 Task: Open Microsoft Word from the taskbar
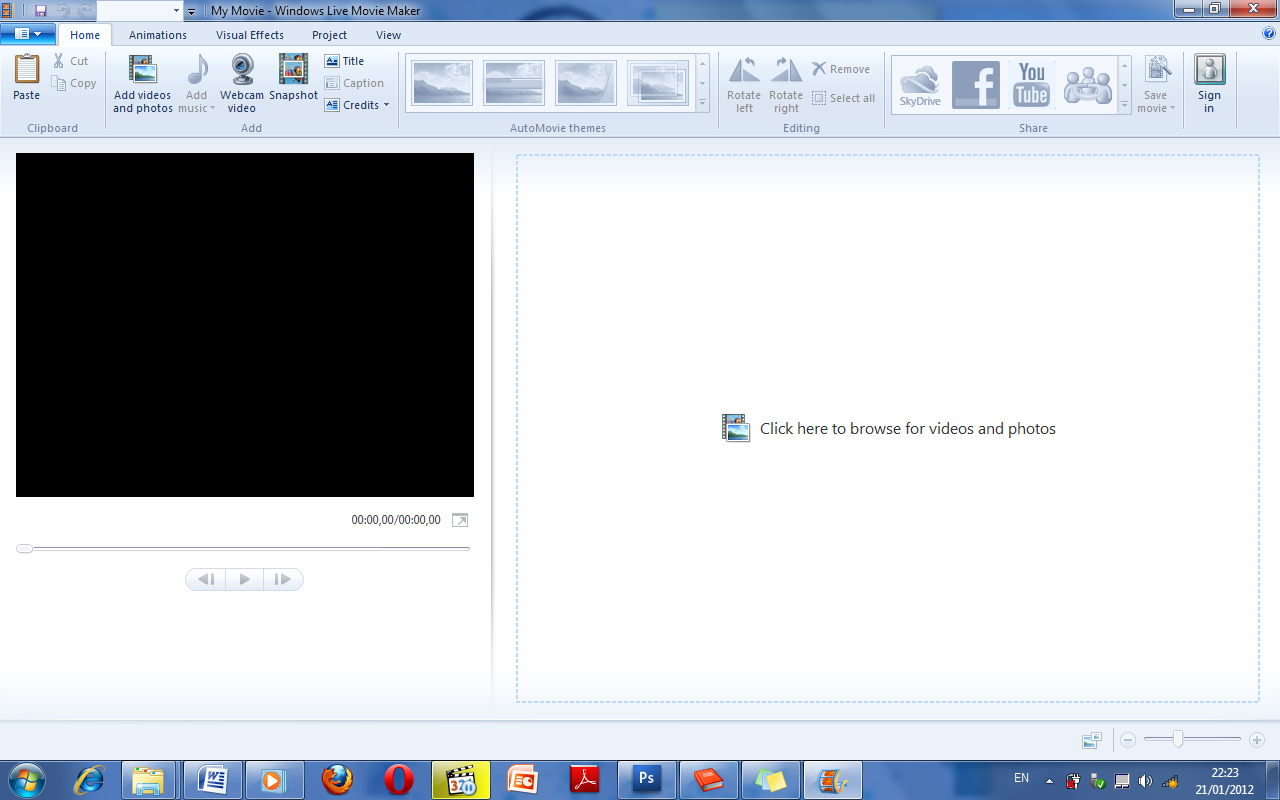point(213,779)
